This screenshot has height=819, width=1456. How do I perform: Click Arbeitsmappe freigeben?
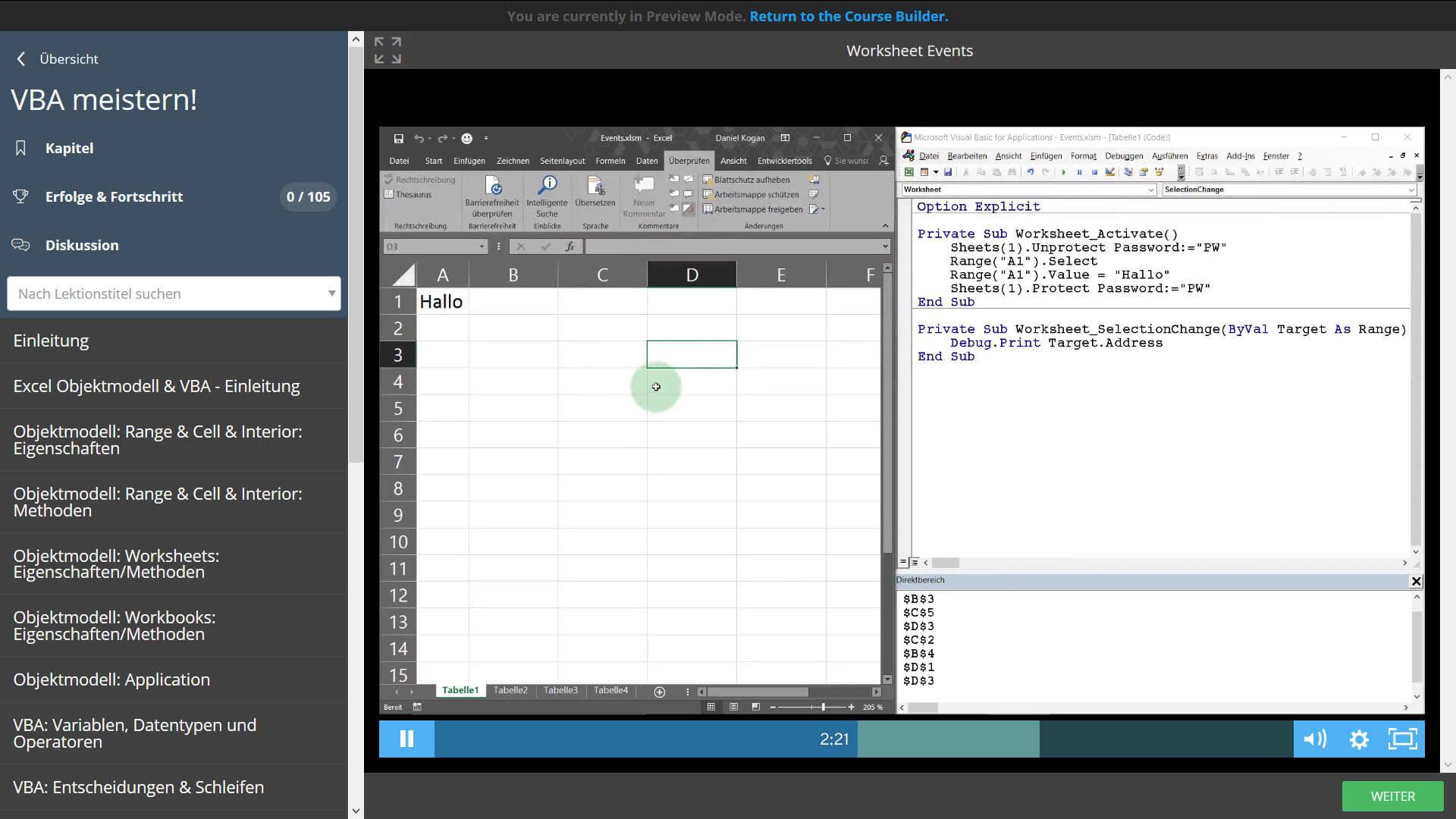[x=752, y=209]
